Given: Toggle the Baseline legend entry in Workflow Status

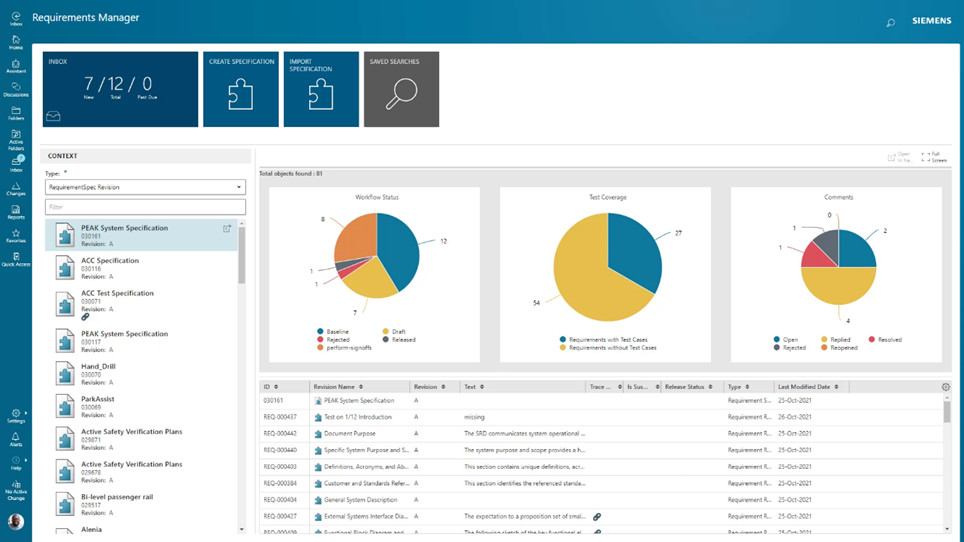Looking at the screenshot, I should [336, 332].
